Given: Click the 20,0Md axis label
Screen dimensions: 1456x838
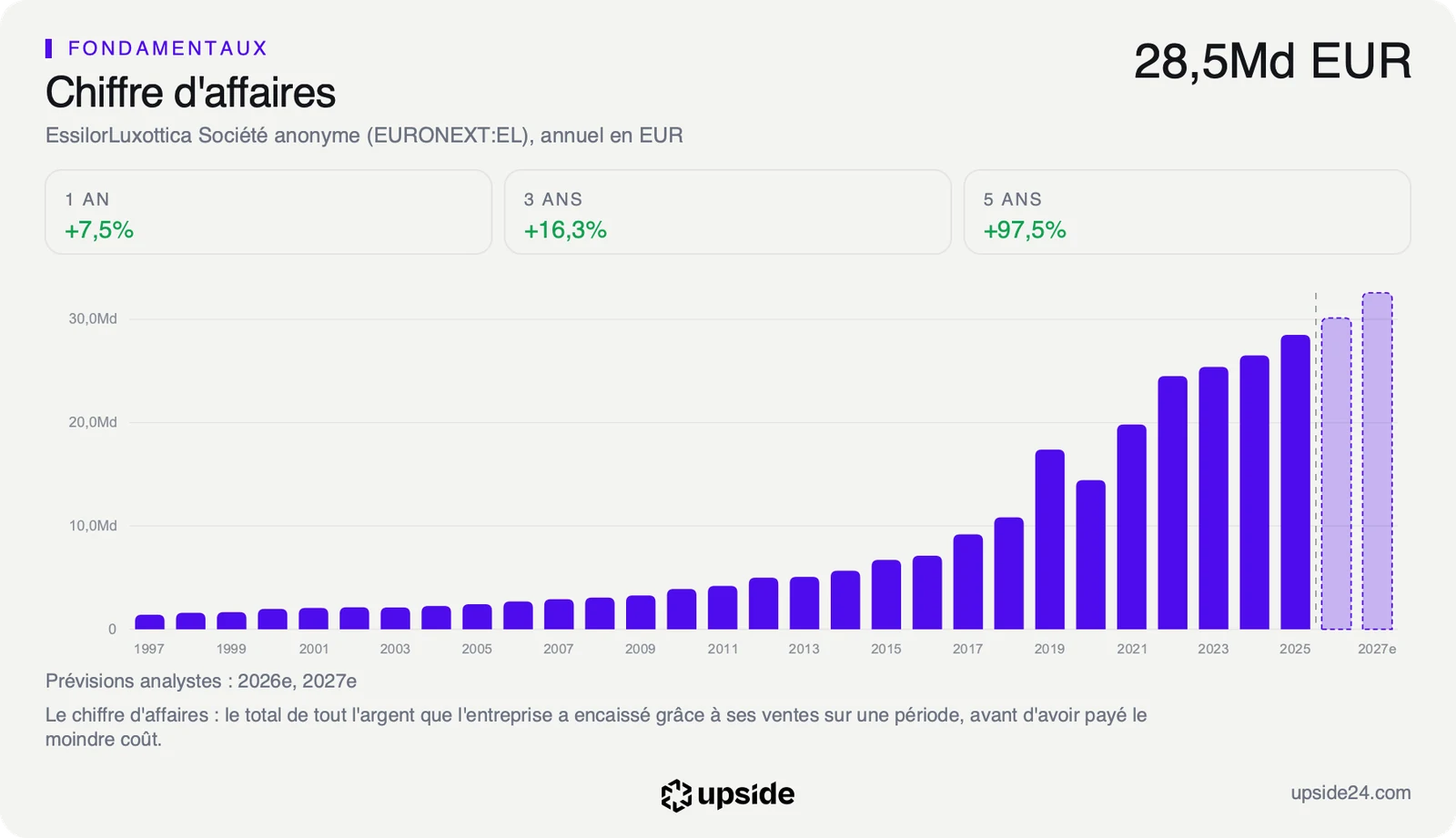Looking at the screenshot, I should pos(93,422).
